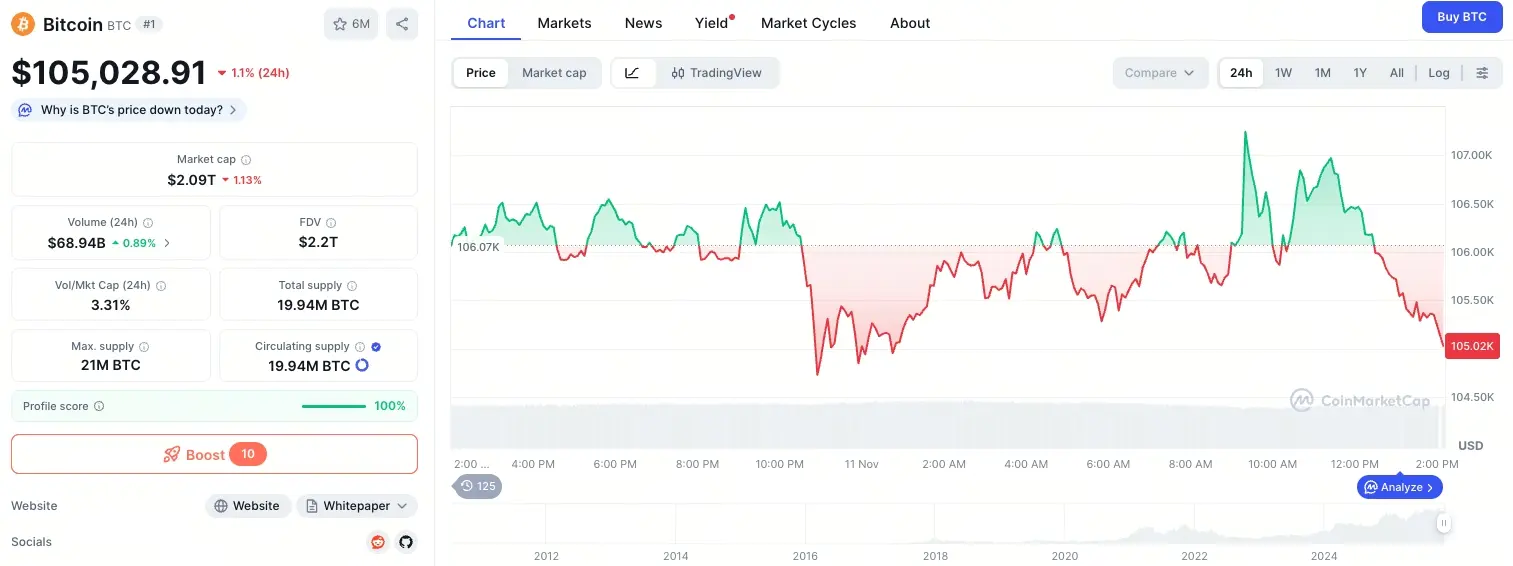Open the Chart tab
The width and height of the screenshot is (1513, 566).
coord(486,23)
